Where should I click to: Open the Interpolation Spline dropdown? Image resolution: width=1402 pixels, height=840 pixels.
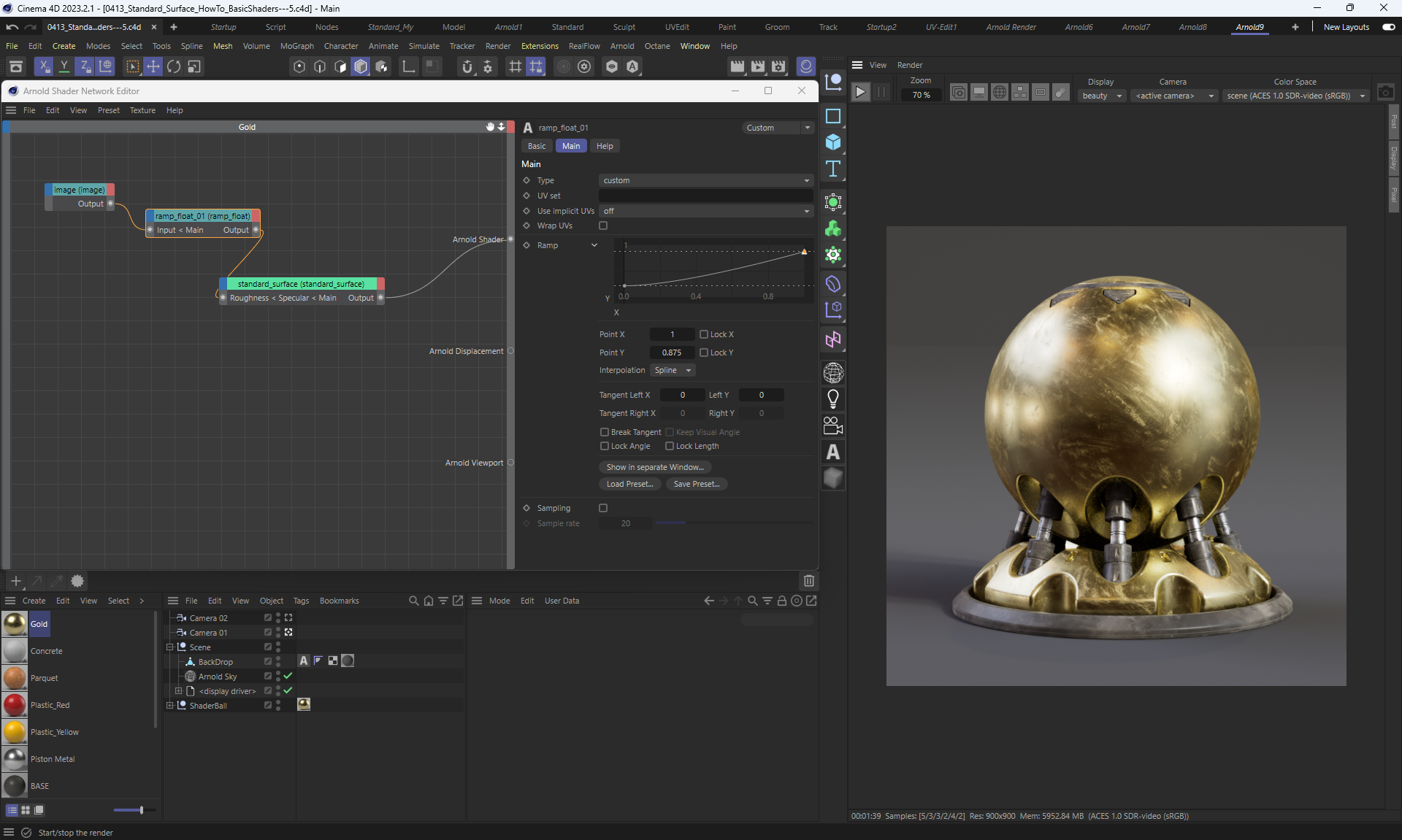pyautogui.click(x=672, y=370)
